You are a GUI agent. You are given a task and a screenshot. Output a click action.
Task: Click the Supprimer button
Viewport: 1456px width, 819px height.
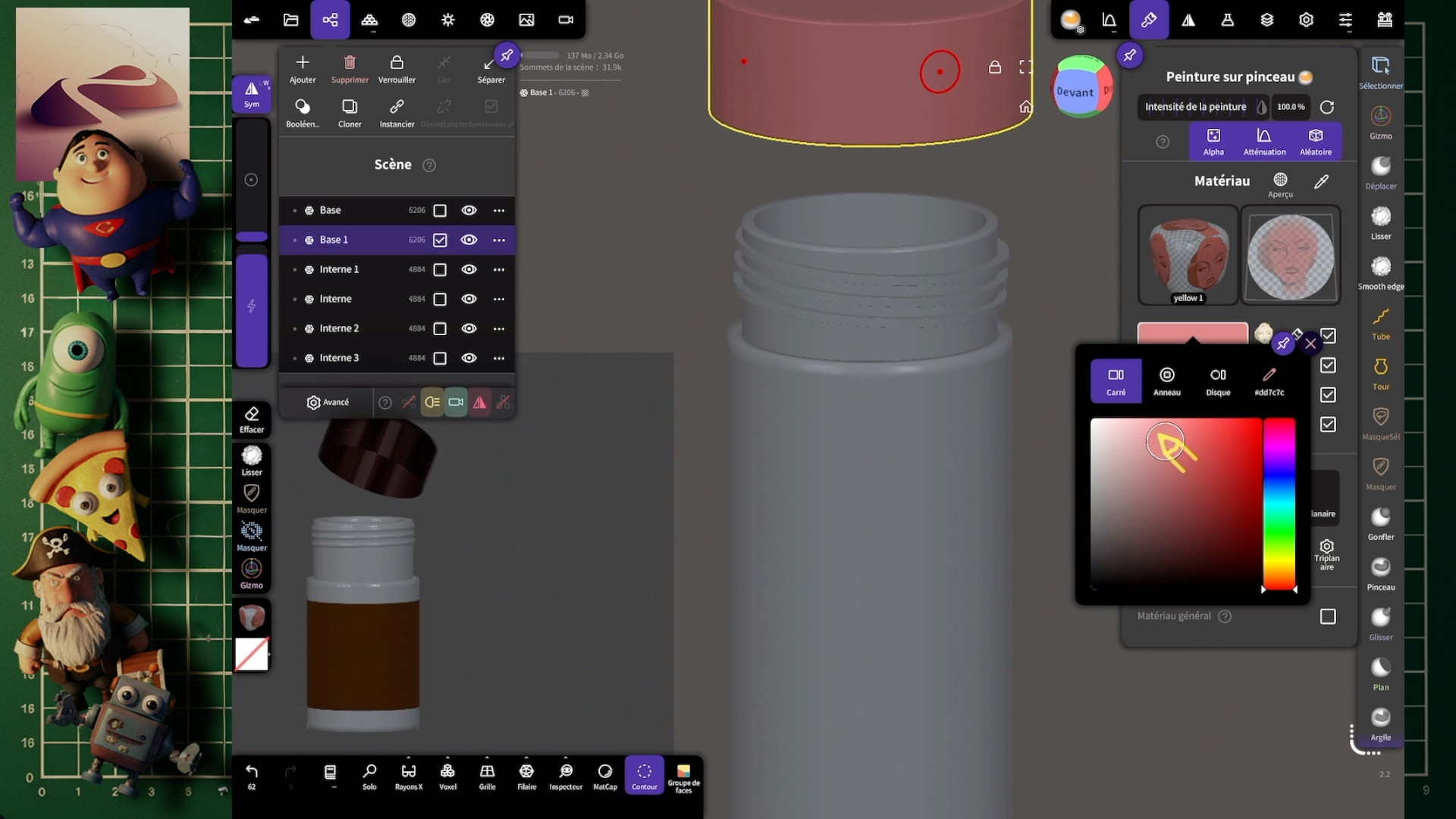350,68
